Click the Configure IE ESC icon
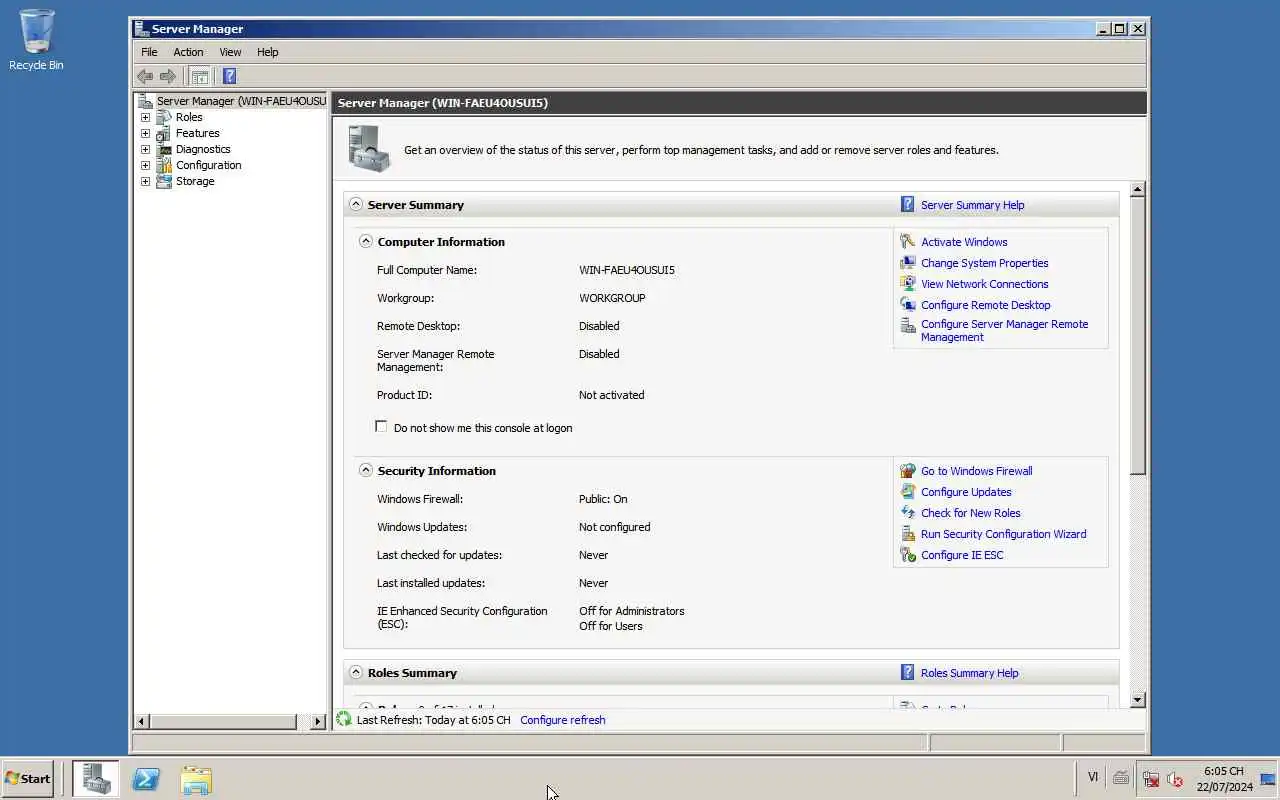 pyautogui.click(x=907, y=554)
